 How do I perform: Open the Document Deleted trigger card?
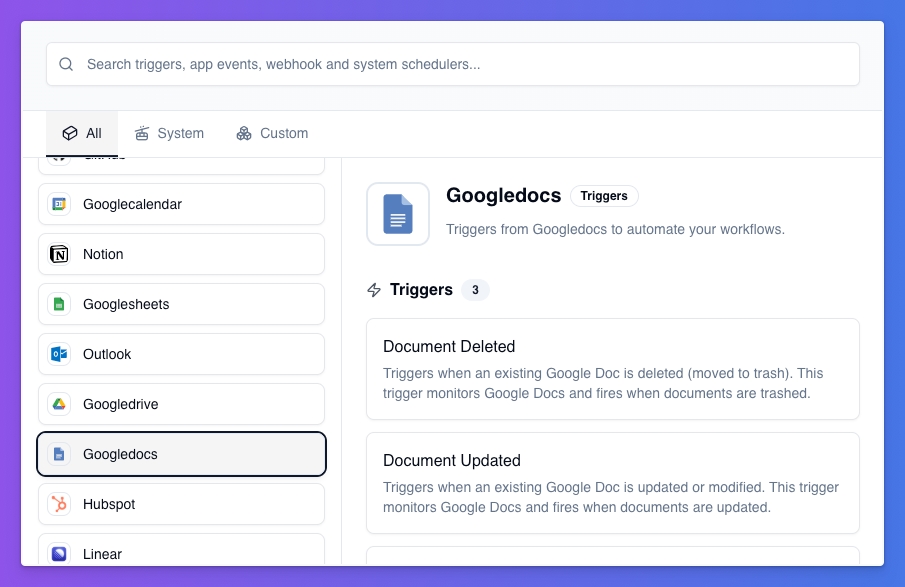pos(613,369)
